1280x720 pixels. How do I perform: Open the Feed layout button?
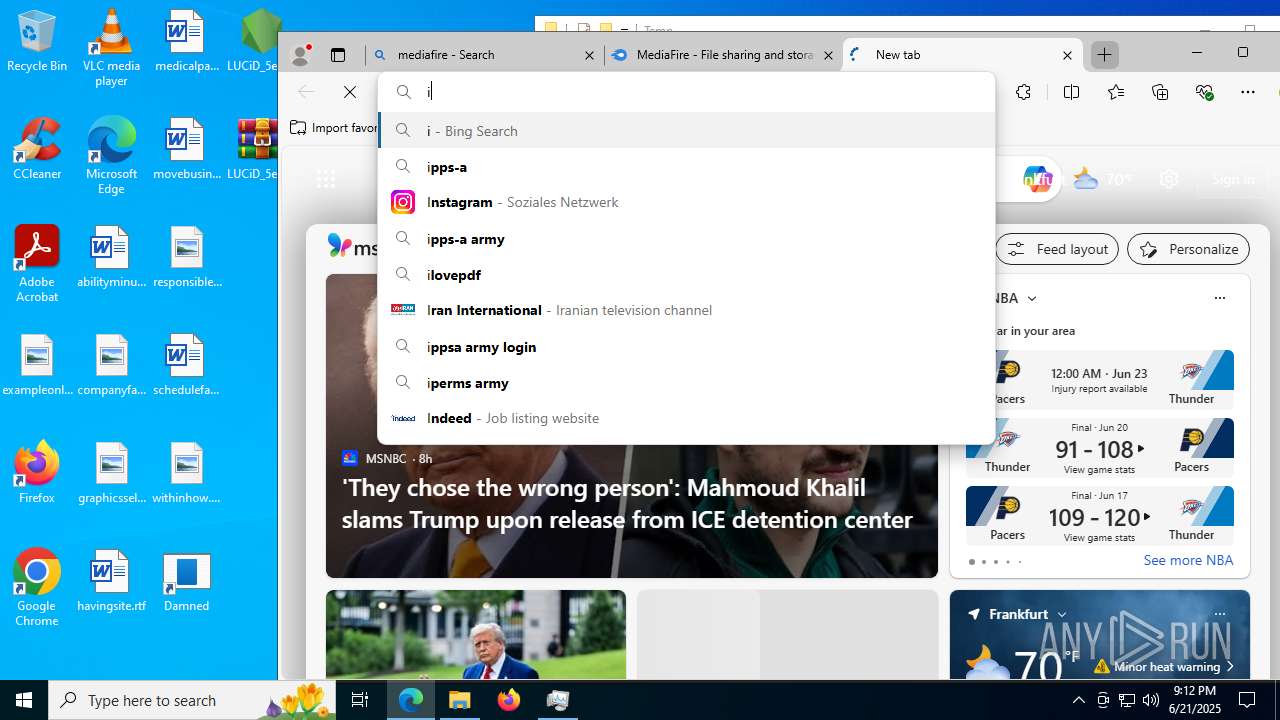[x=1057, y=249]
